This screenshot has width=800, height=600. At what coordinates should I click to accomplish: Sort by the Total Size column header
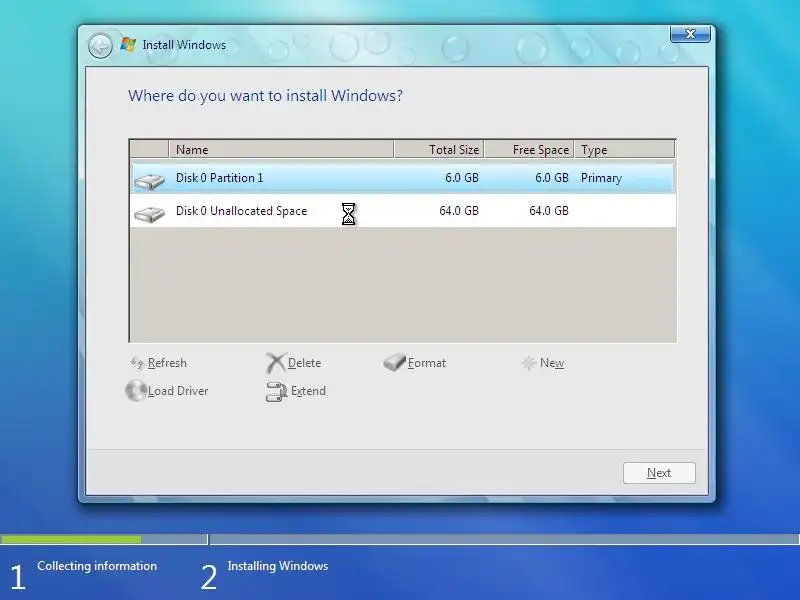(x=439, y=149)
